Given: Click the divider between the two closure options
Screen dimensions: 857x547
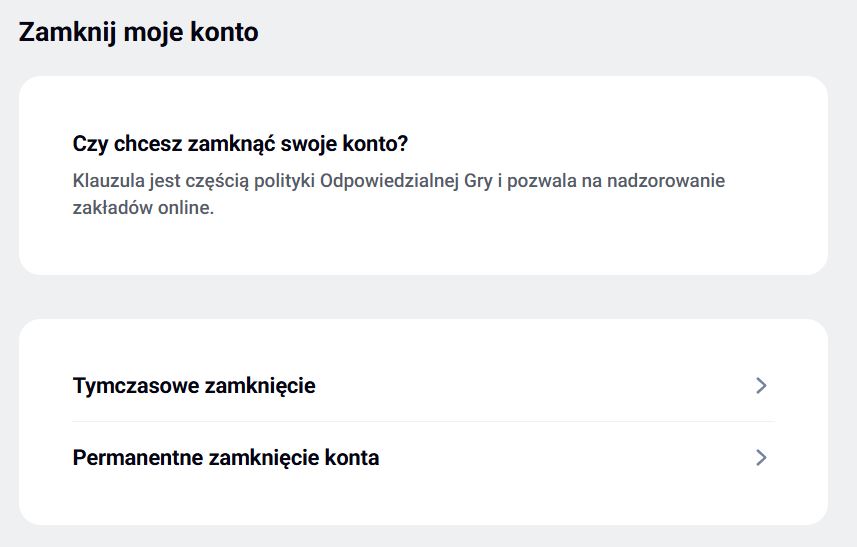Looking at the screenshot, I should click(x=422, y=421).
